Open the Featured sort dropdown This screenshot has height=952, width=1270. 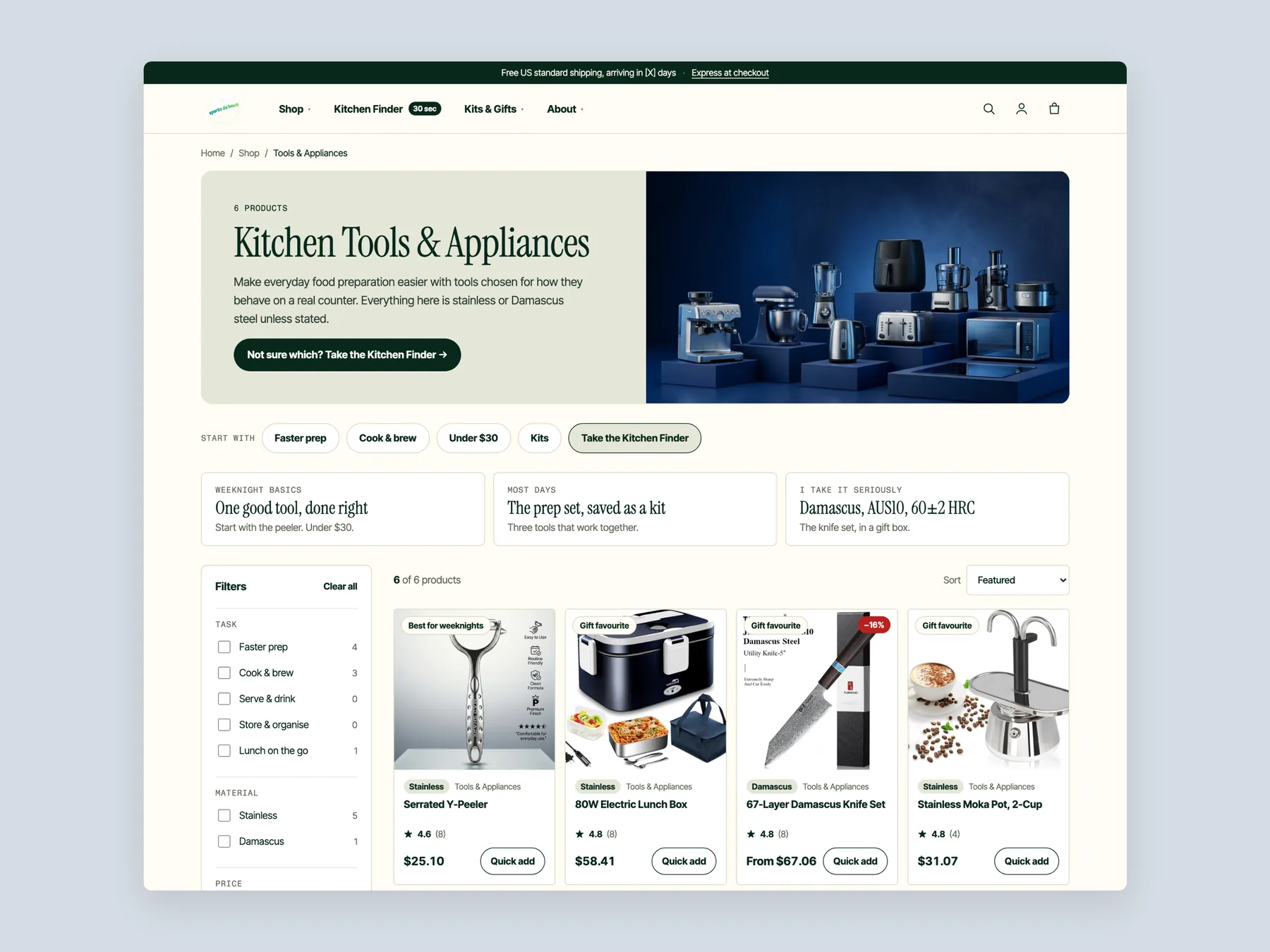pyautogui.click(x=1017, y=580)
